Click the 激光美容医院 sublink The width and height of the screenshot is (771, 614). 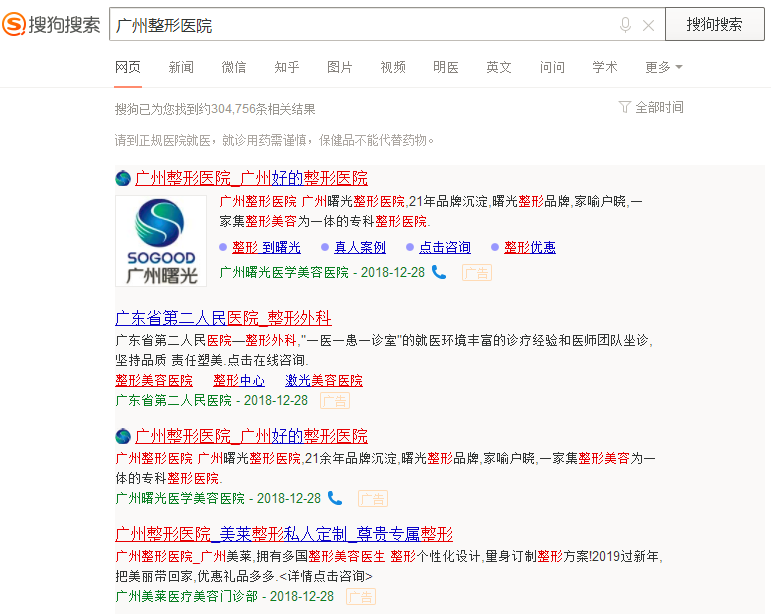click(x=324, y=381)
